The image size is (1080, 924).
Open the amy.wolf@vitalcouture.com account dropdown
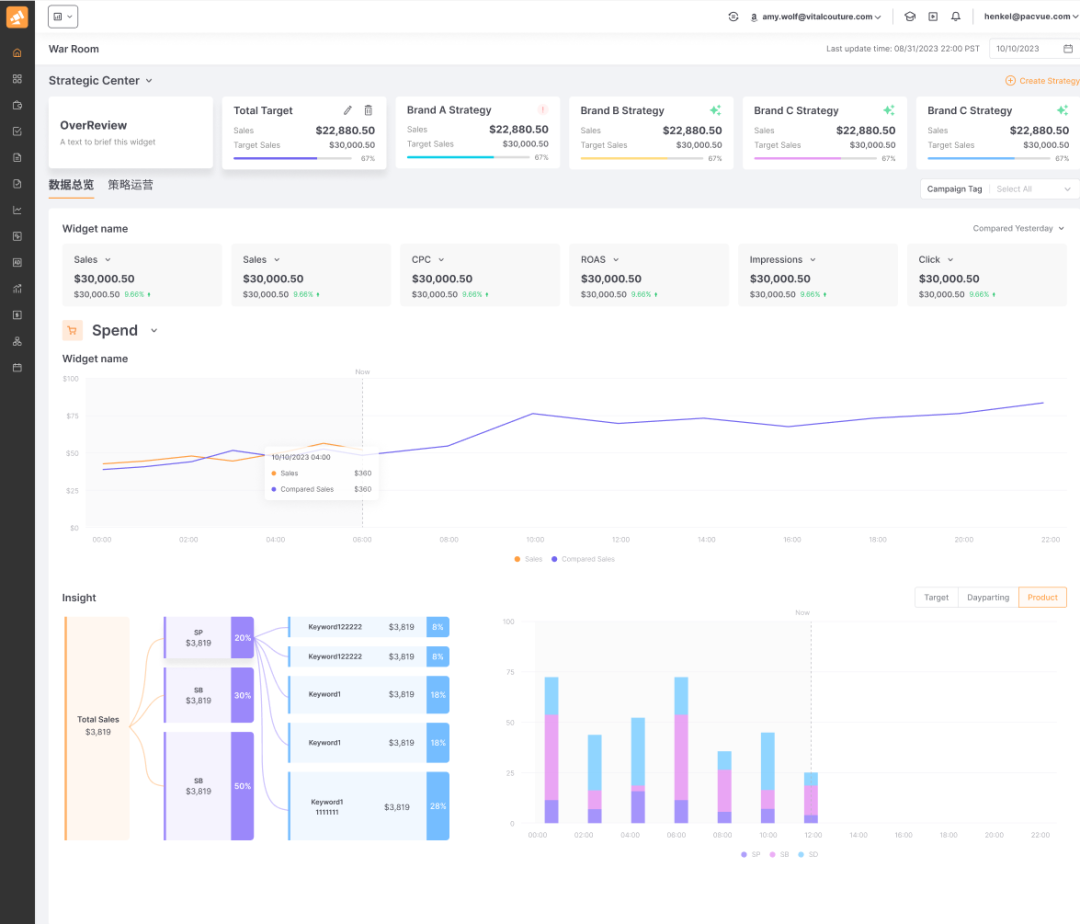[816, 17]
